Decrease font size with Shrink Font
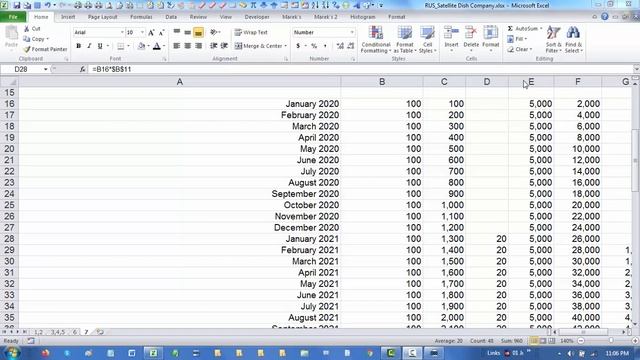This screenshot has height=360, width=640. click(x=161, y=32)
